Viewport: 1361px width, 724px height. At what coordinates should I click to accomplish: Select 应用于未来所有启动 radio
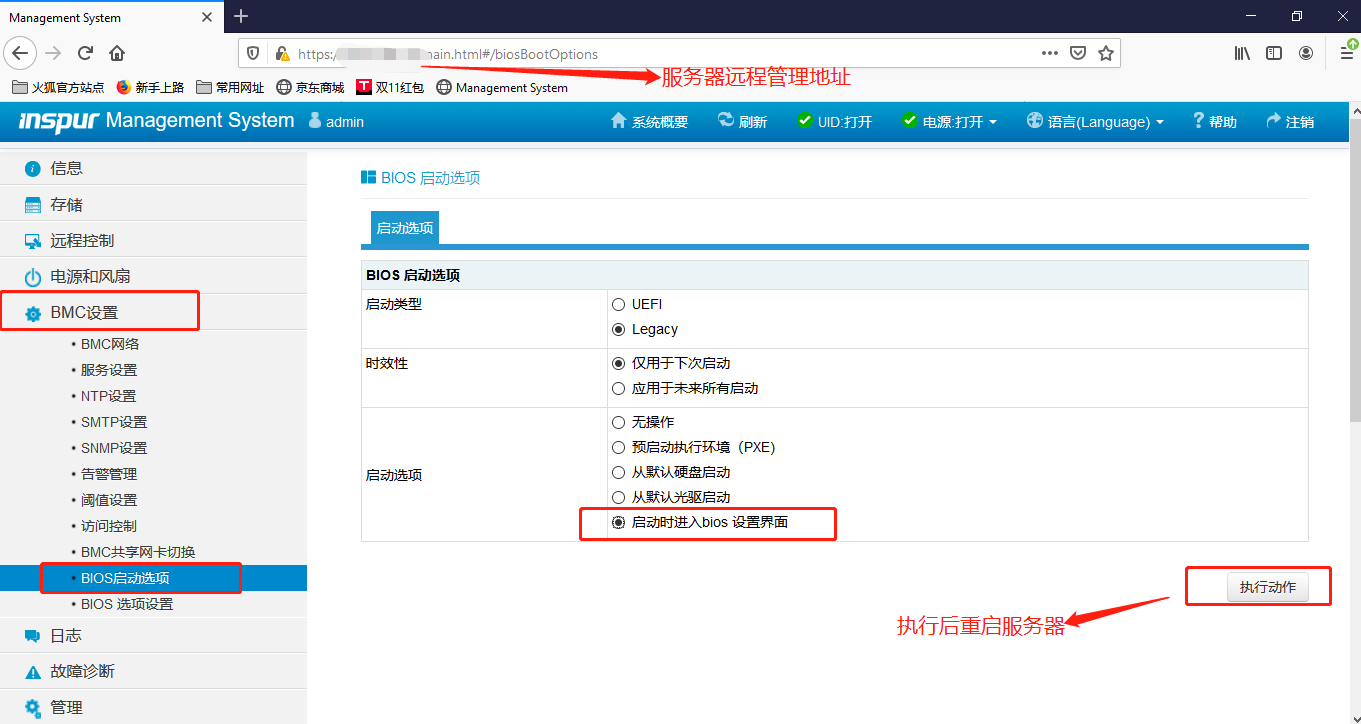coord(618,388)
